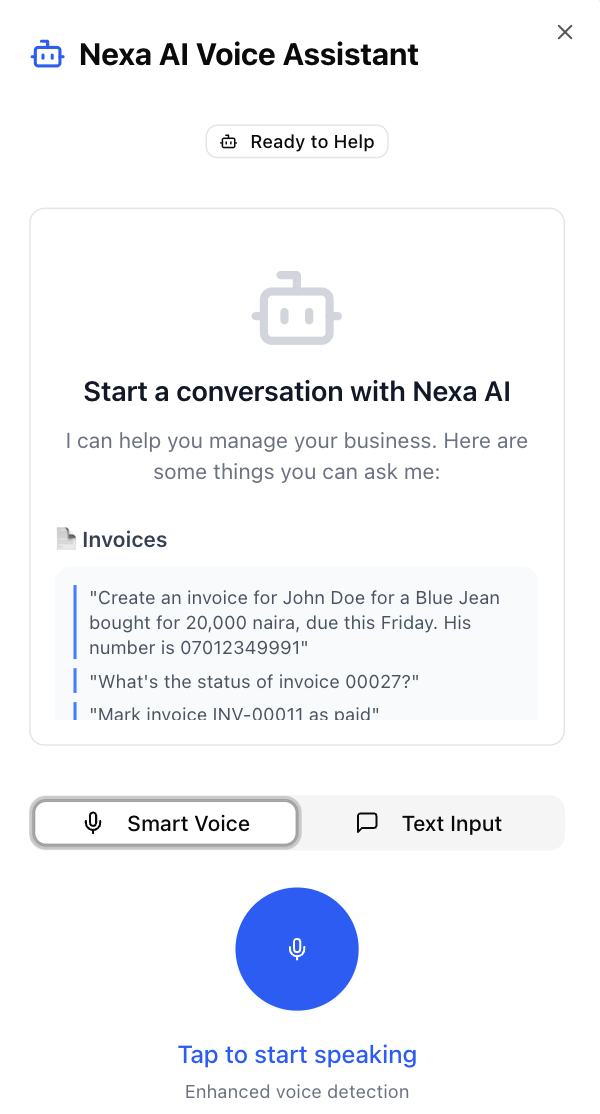This screenshot has width=600, height=1114.
Task: Click the microphone icon in Smart Voice
Action: click(93, 823)
